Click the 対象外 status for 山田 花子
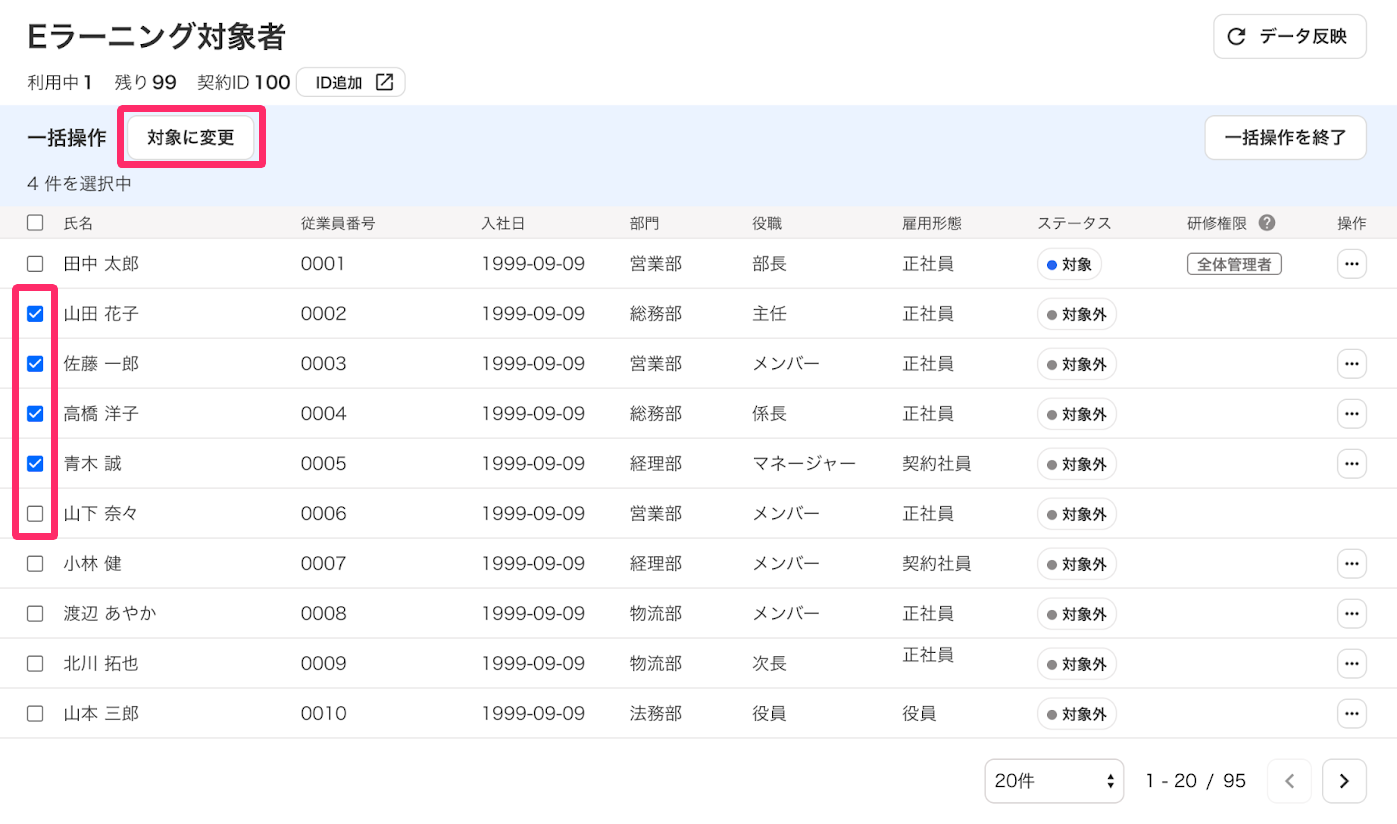Viewport: 1397px width, 824px height. click(x=1077, y=315)
